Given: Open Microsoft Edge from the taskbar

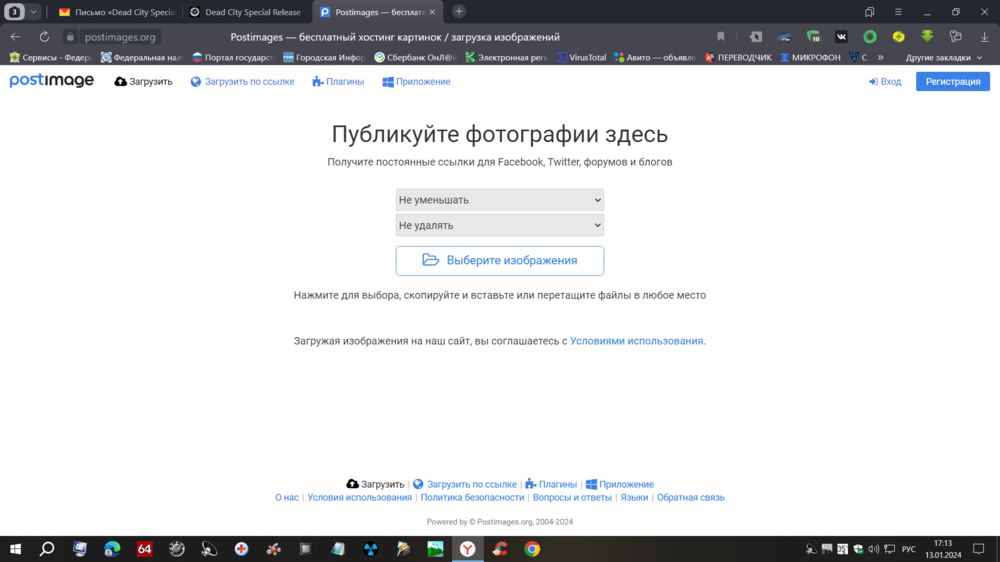Looking at the screenshot, I should (112, 549).
